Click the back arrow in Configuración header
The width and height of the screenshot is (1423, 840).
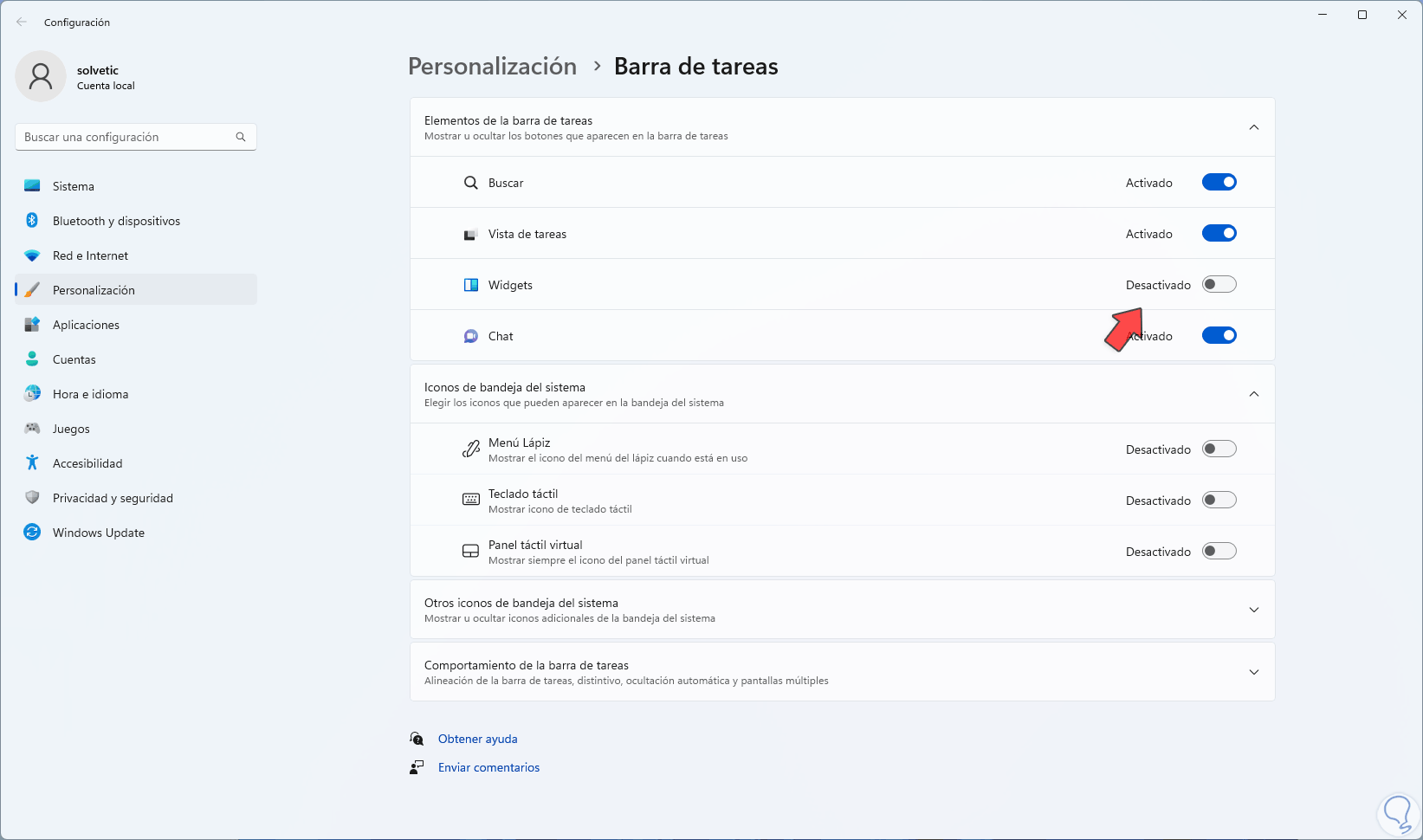click(22, 23)
